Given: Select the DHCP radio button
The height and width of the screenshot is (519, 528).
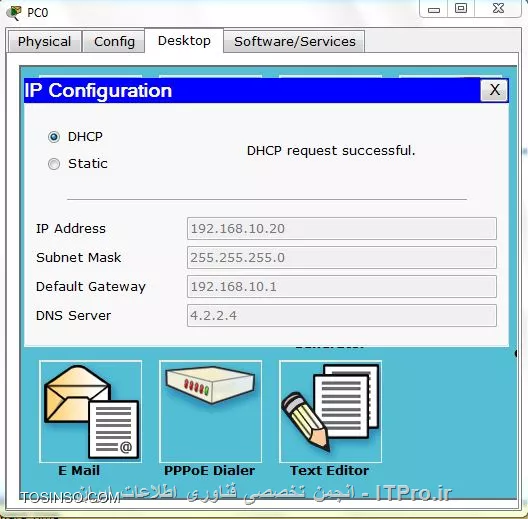Looking at the screenshot, I should (54, 137).
